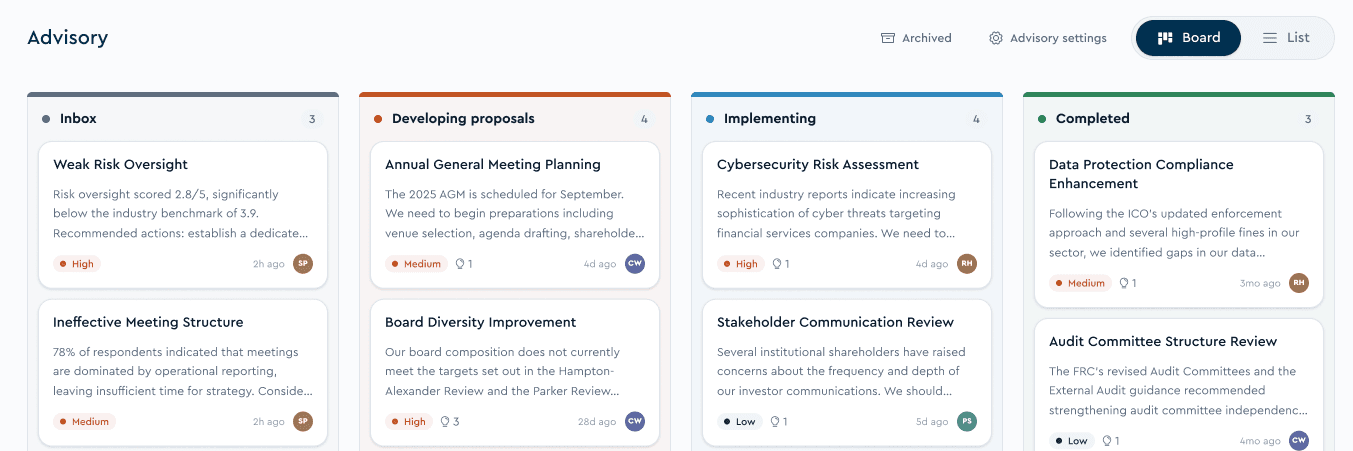The width and height of the screenshot is (1353, 451).
Task: Switch to List view
Action: pyautogui.click(x=1286, y=38)
